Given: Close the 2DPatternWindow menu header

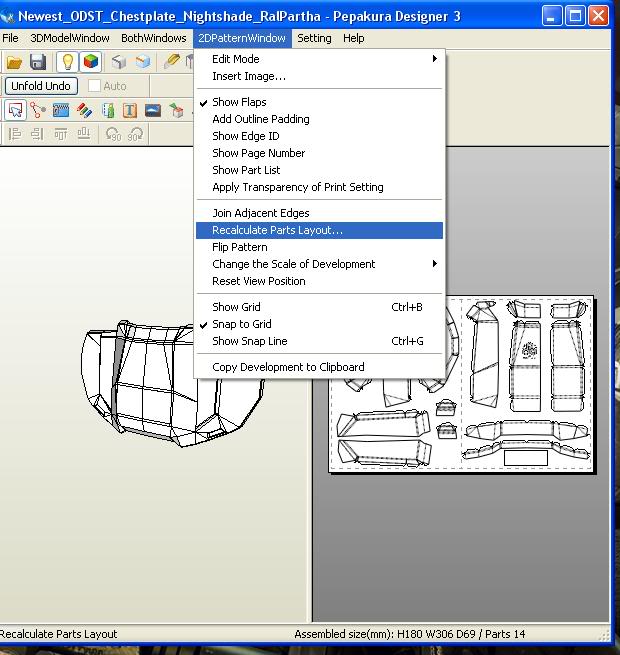Looking at the screenshot, I should pyautogui.click(x=242, y=38).
